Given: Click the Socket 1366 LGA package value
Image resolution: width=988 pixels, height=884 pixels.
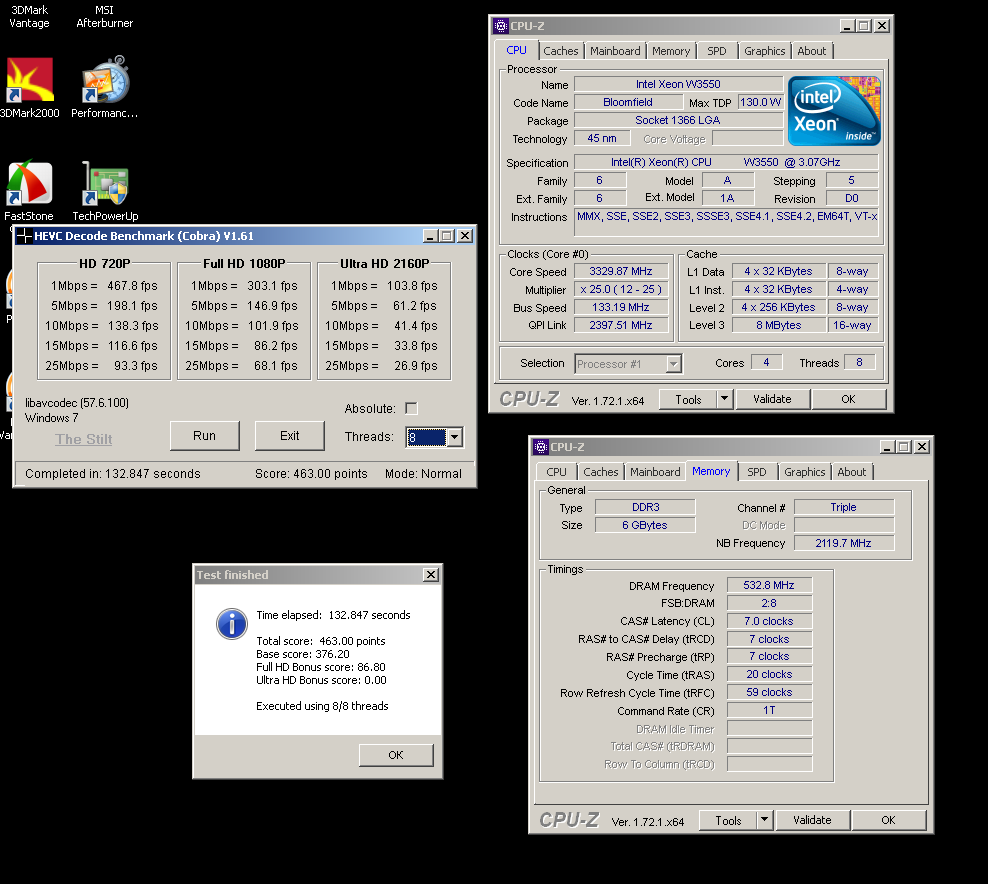Looking at the screenshot, I should click(x=678, y=120).
